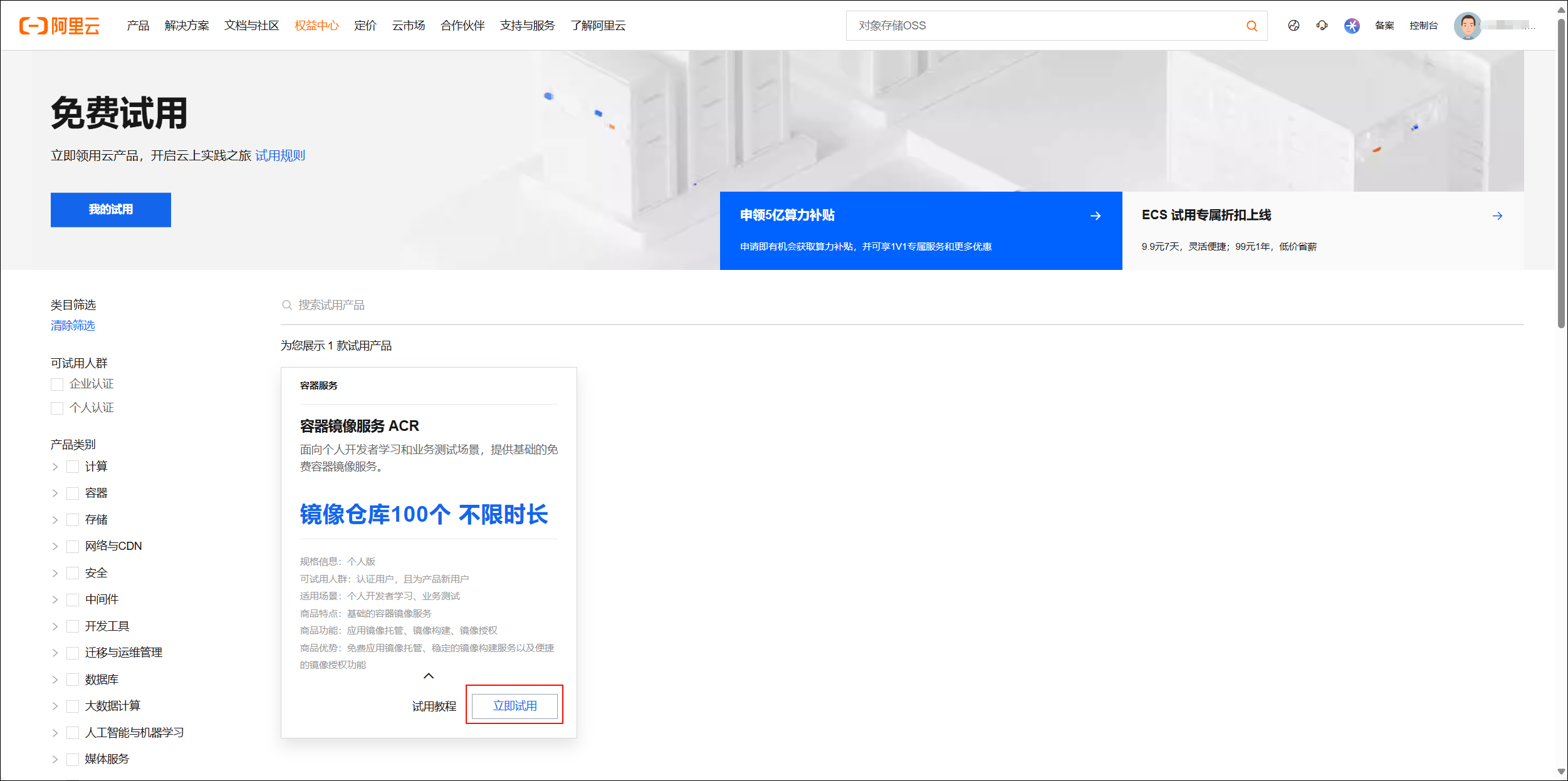Open the 产品 navigation menu
1568x781 pixels.
tap(138, 26)
